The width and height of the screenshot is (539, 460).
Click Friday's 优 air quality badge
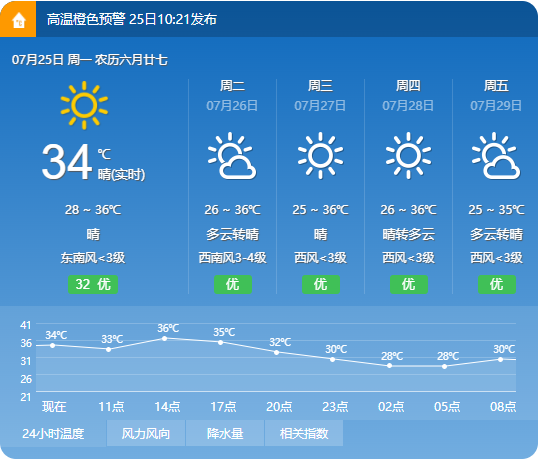click(x=497, y=284)
